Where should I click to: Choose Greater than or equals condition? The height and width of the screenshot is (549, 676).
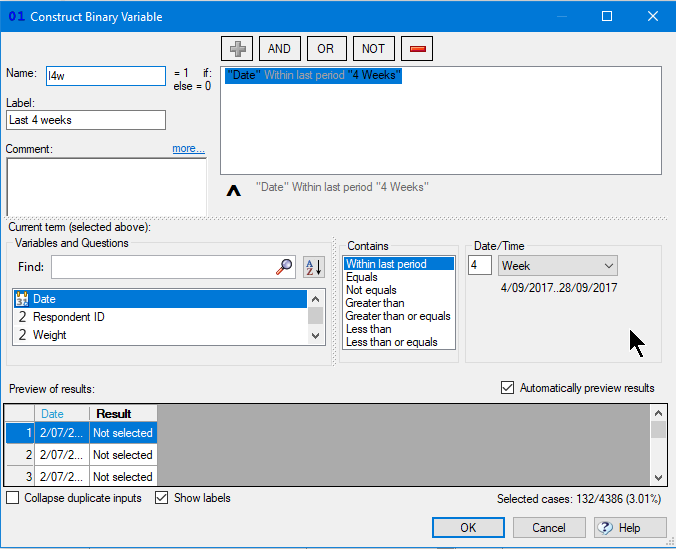[399, 316]
